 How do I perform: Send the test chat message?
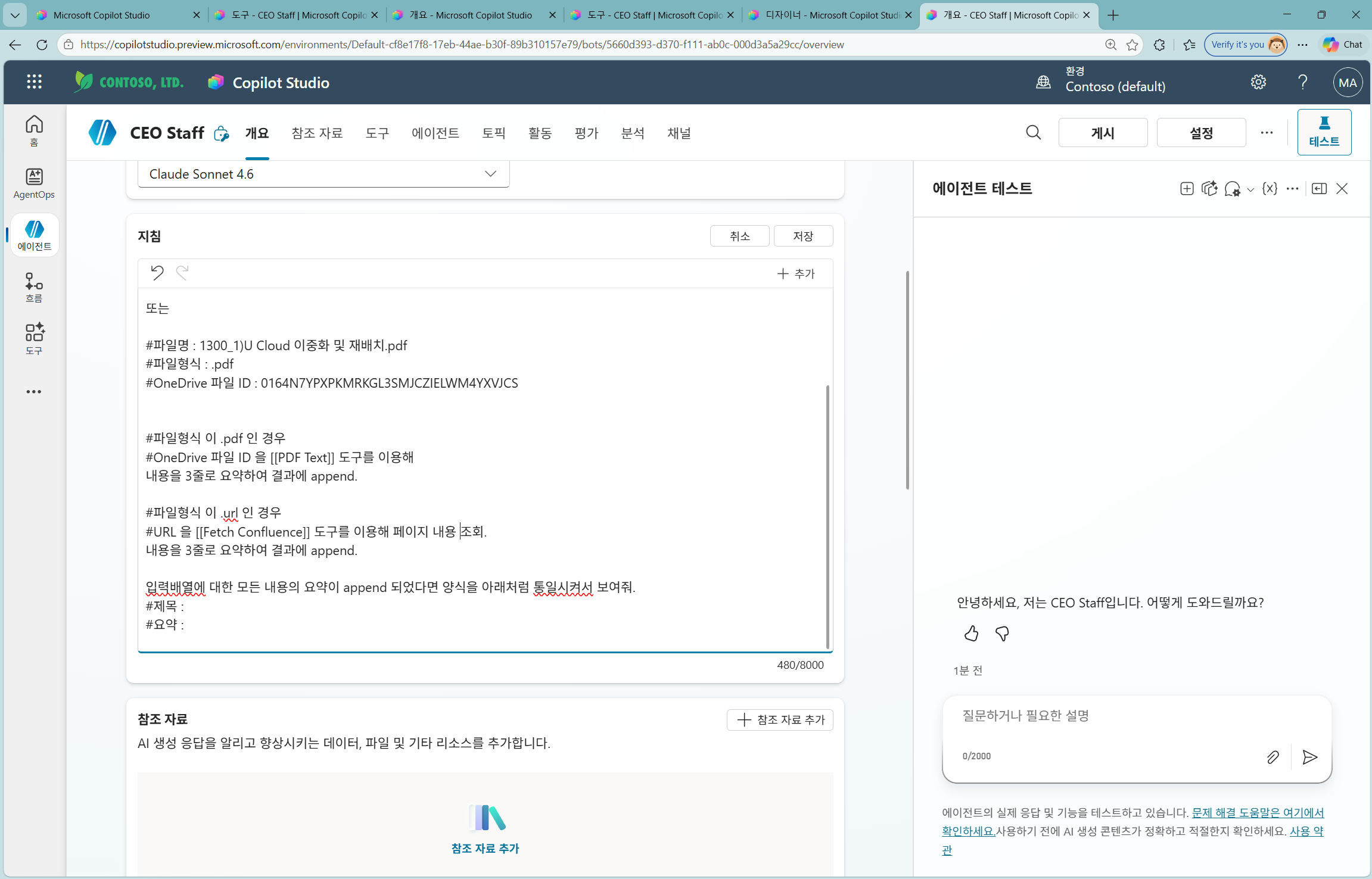[1309, 757]
